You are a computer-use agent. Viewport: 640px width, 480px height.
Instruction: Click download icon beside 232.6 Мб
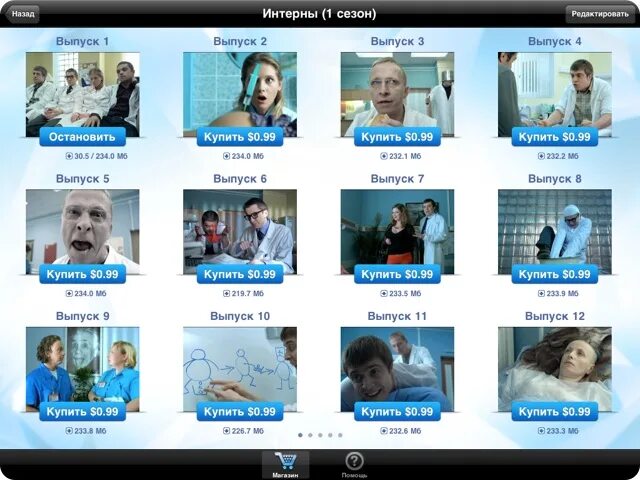(384, 431)
